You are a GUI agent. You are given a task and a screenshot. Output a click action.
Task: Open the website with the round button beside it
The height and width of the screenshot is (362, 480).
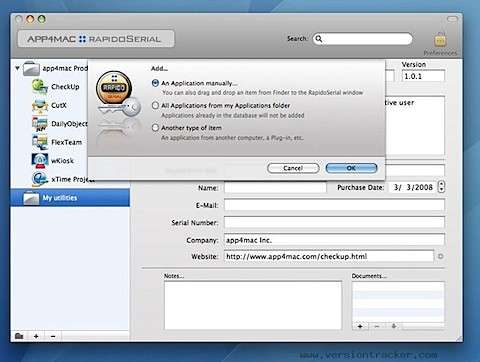[440, 256]
